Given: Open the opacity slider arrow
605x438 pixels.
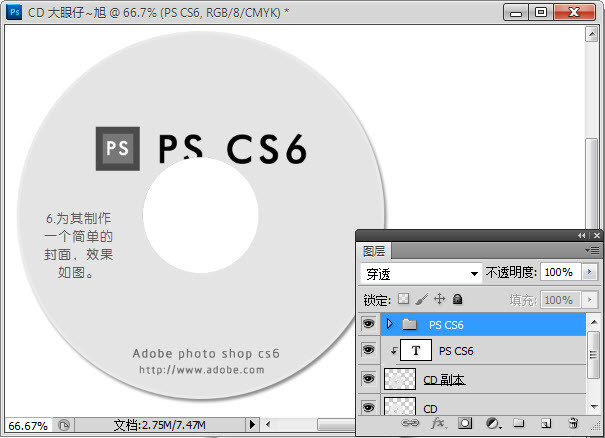Looking at the screenshot, I should pos(589,272).
